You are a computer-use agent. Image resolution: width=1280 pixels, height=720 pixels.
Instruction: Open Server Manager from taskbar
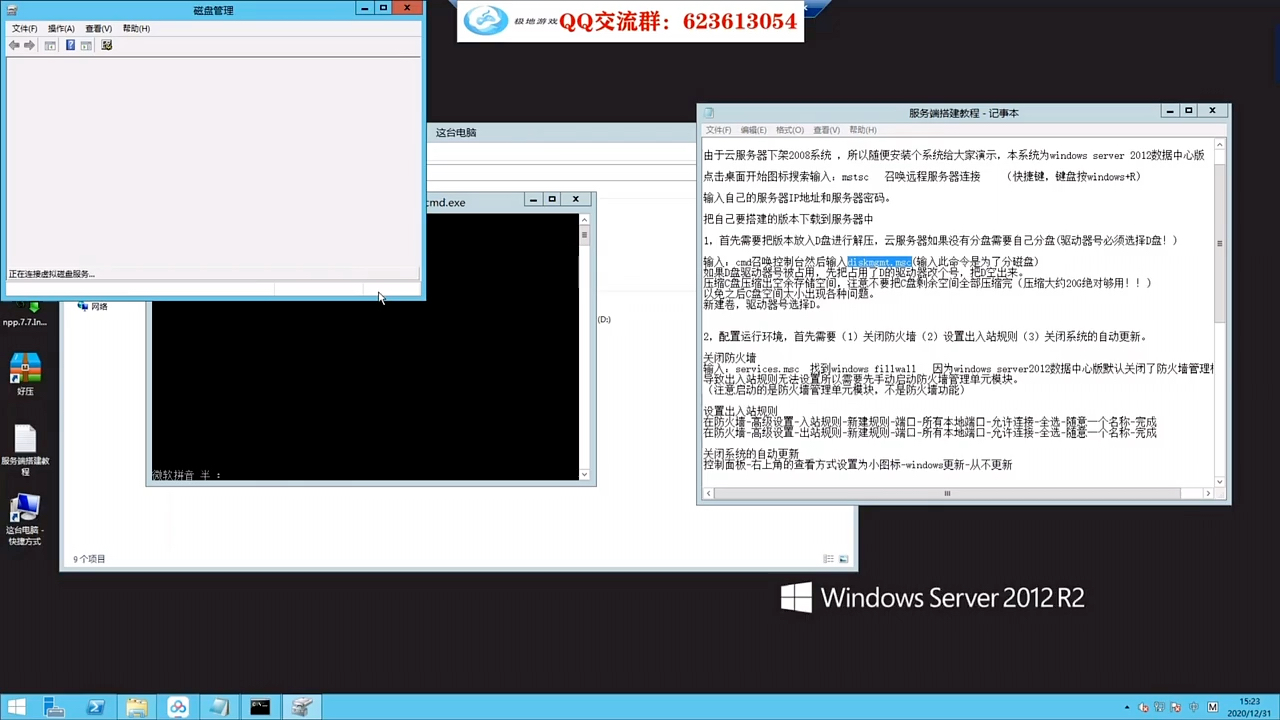point(54,707)
